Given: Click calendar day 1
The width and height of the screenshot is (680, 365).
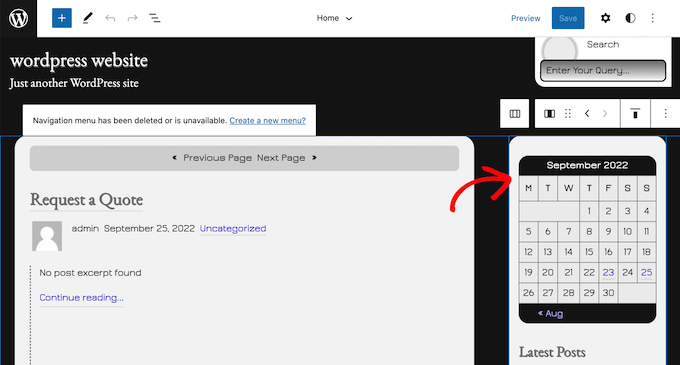Looking at the screenshot, I should (589, 211).
